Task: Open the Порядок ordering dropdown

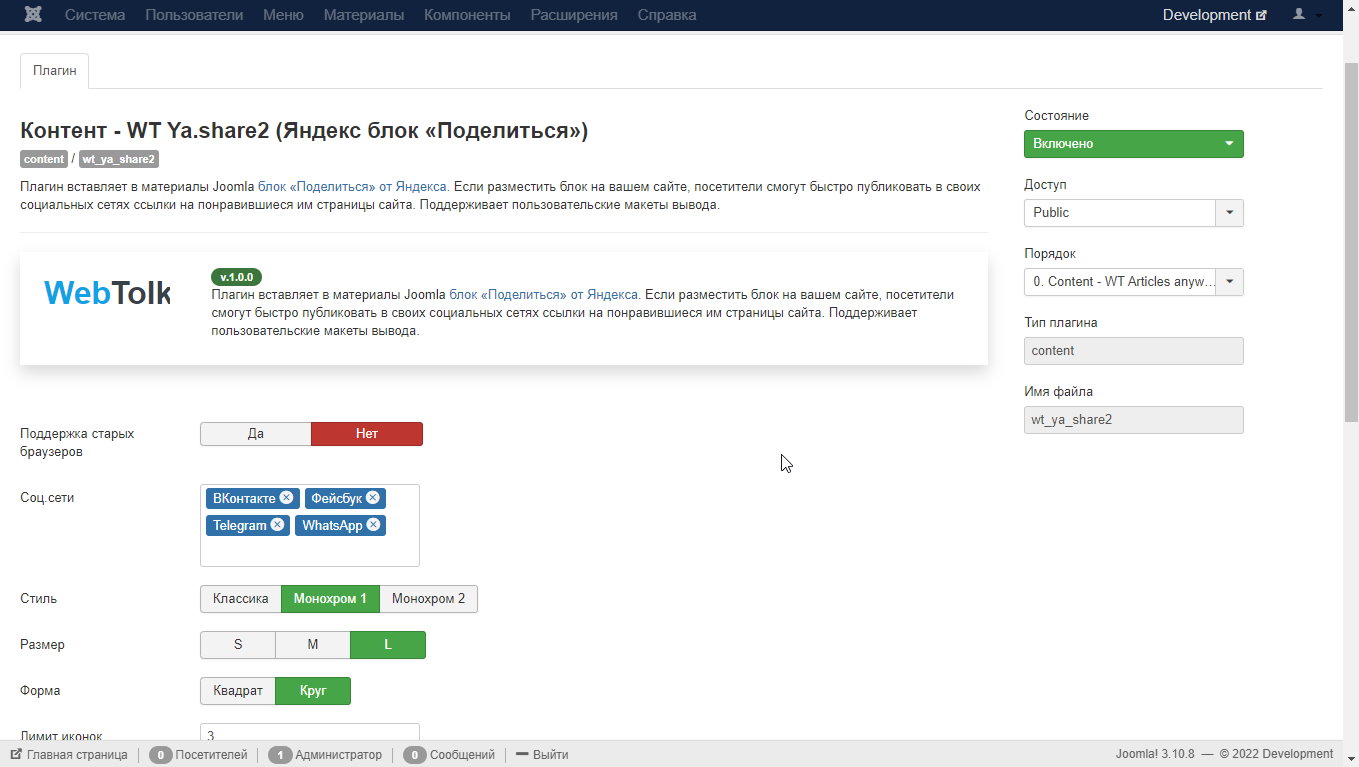Action: (x=1133, y=282)
